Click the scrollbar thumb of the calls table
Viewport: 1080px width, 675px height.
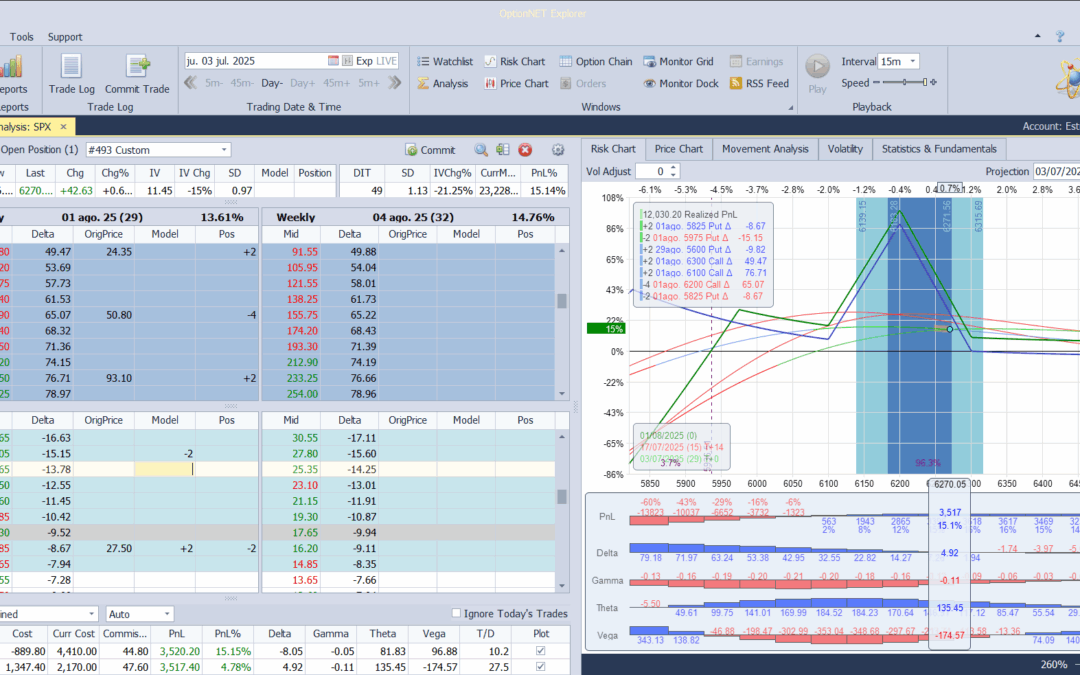click(x=562, y=301)
